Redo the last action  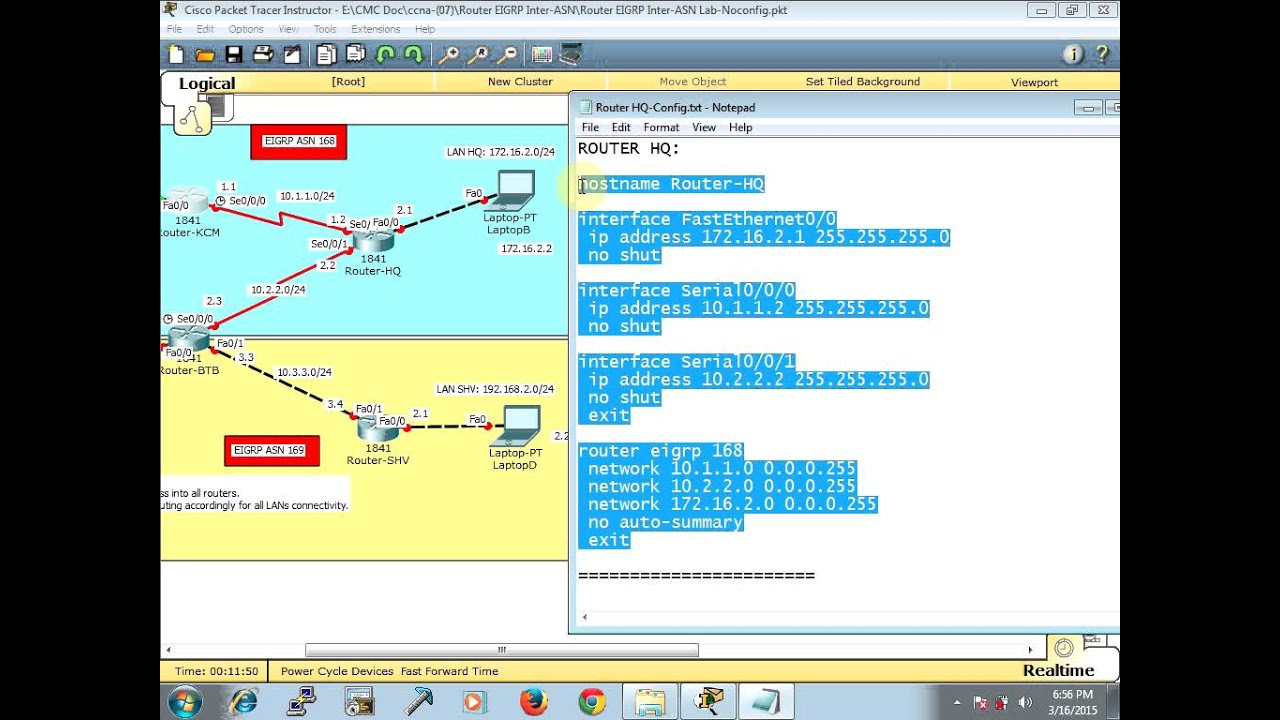click(412, 54)
